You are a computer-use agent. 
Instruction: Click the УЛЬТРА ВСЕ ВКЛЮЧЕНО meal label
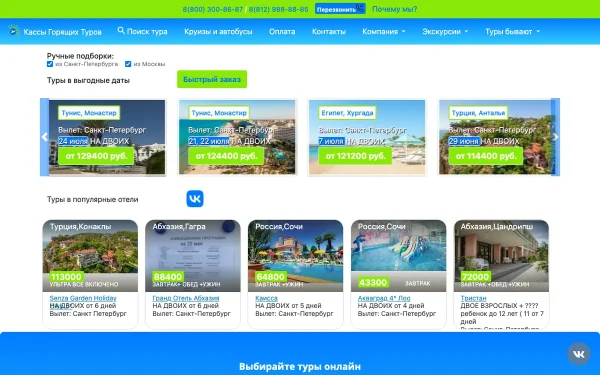click(84, 284)
